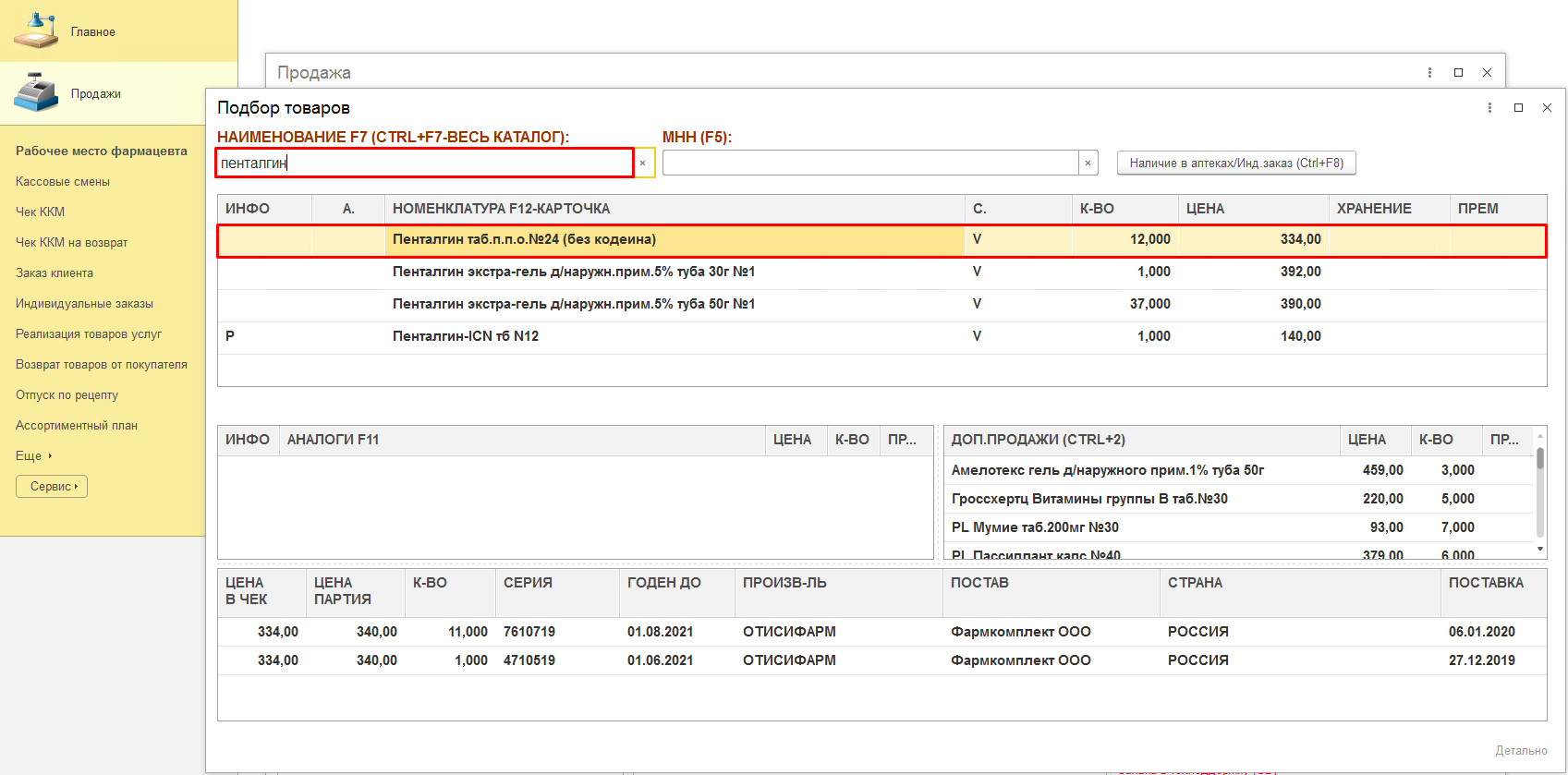Open the Продажа window three-dot menu
Image resolution: width=1568 pixels, height=775 pixels.
(1429, 73)
